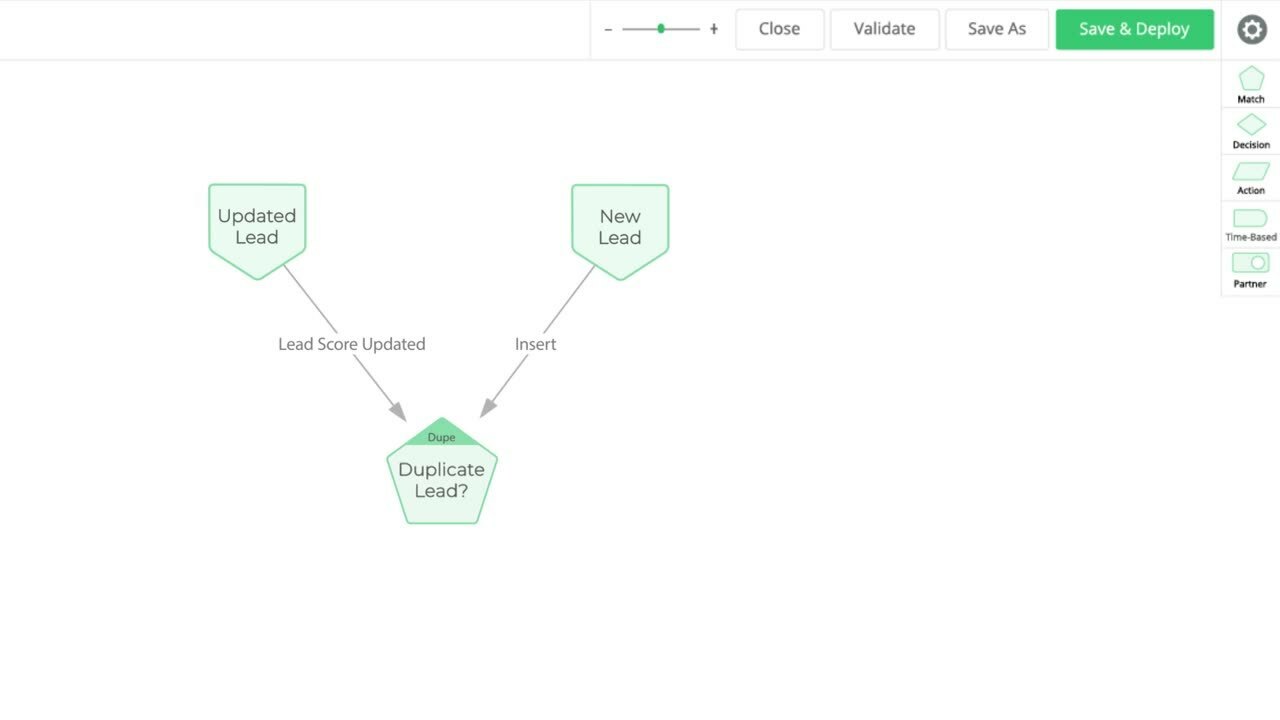The image size is (1280, 720).
Task: Close the flow editor
Action: [x=779, y=29]
